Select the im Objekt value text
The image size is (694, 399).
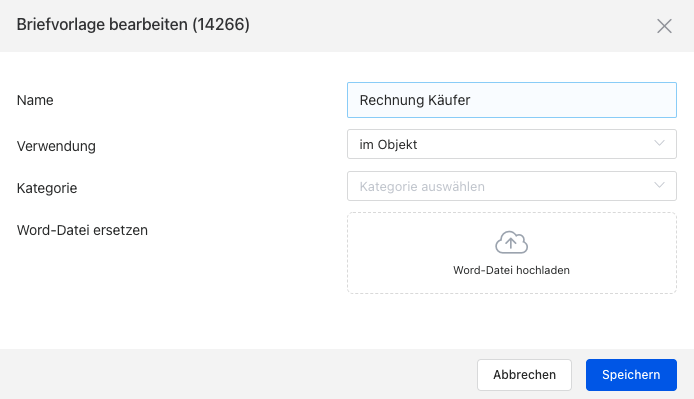pyautogui.click(x=388, y=144)
